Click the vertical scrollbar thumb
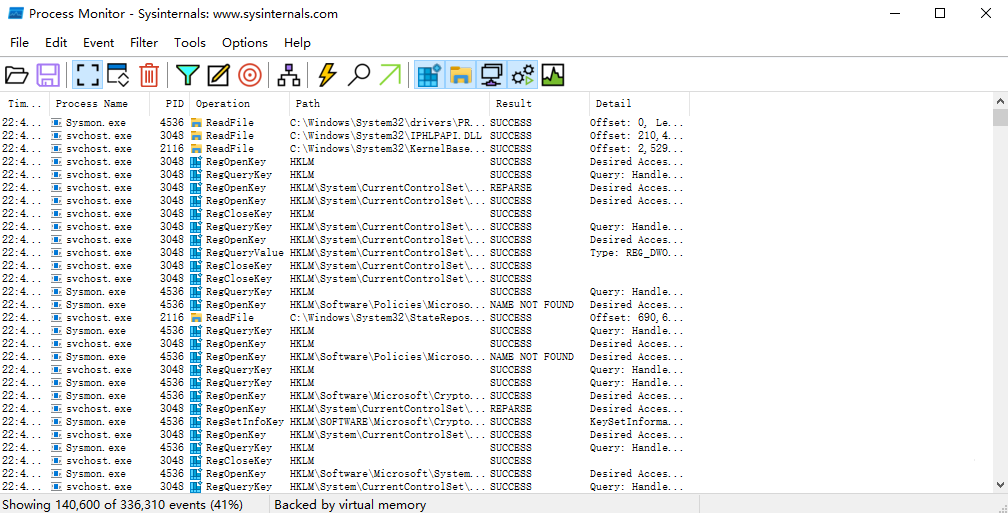 [1000, 118]
